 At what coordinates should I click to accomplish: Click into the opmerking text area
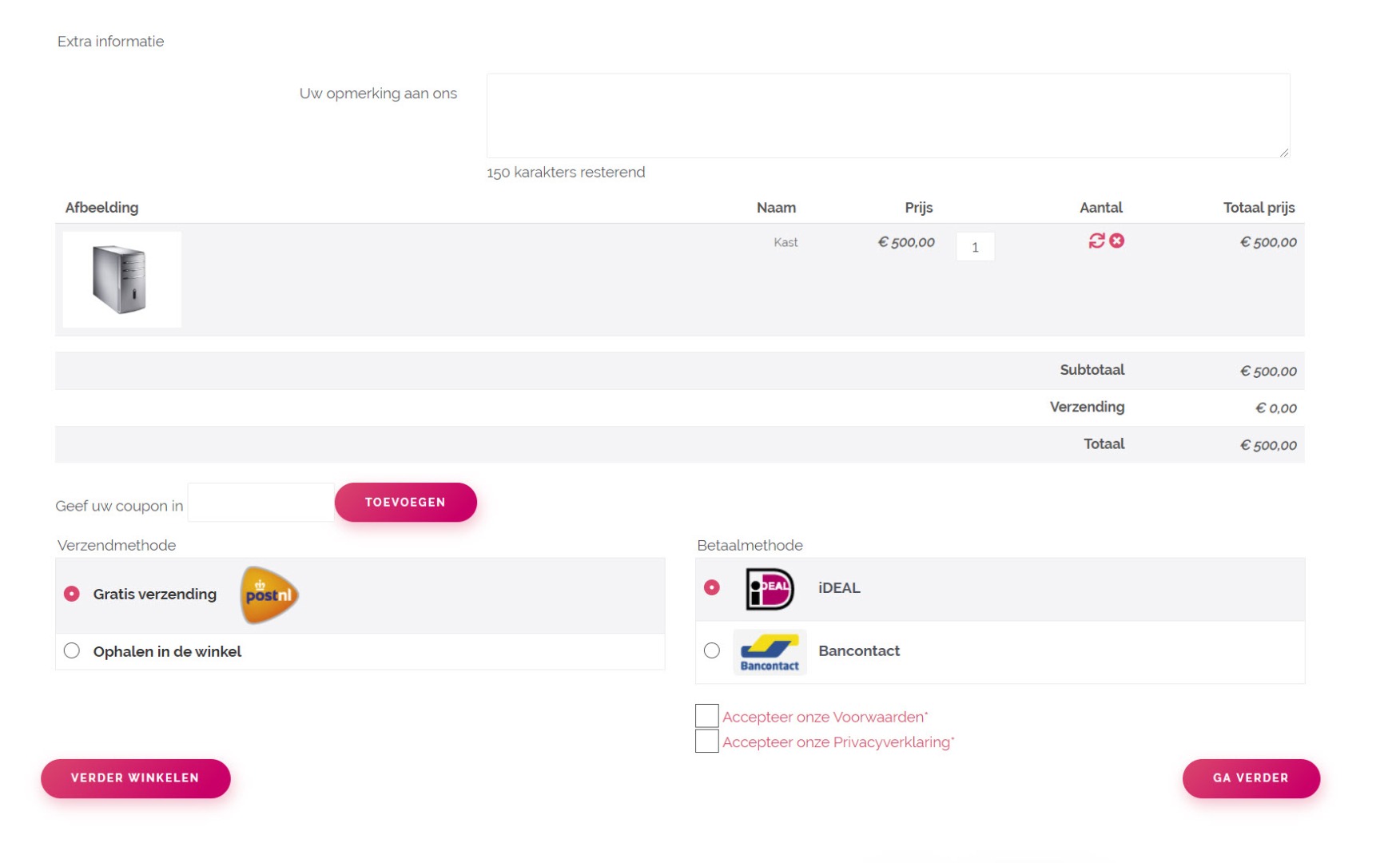(x=887, y=116)
